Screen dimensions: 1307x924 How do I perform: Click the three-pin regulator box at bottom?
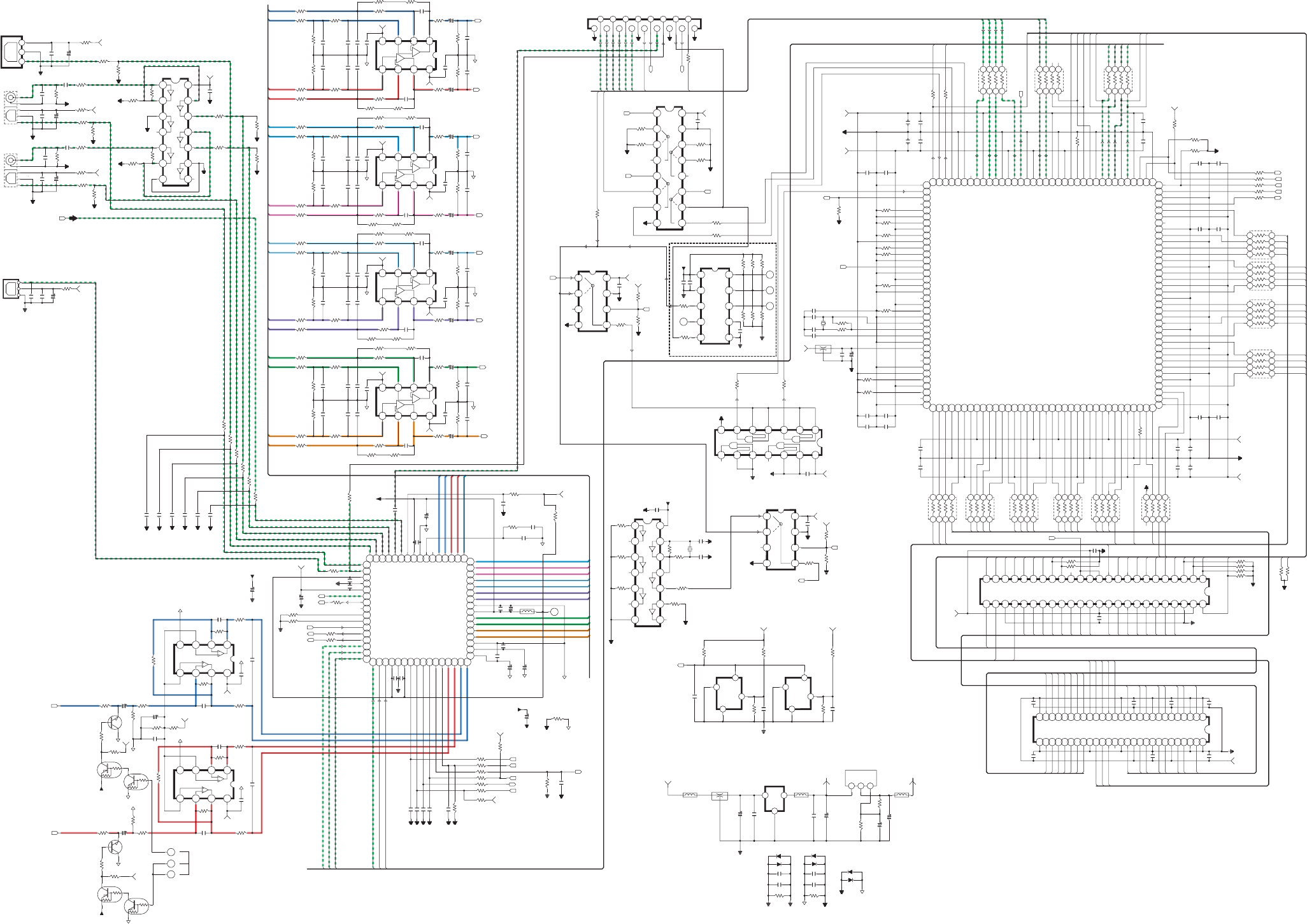tap(861, 779)
